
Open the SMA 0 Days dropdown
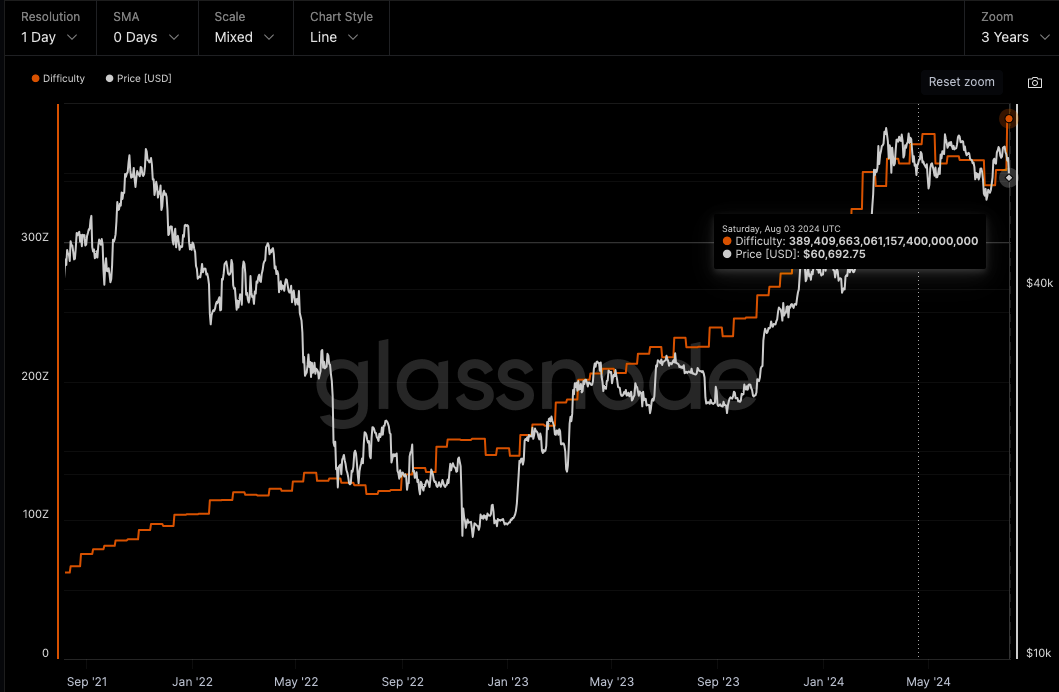[x=147, y=28]
